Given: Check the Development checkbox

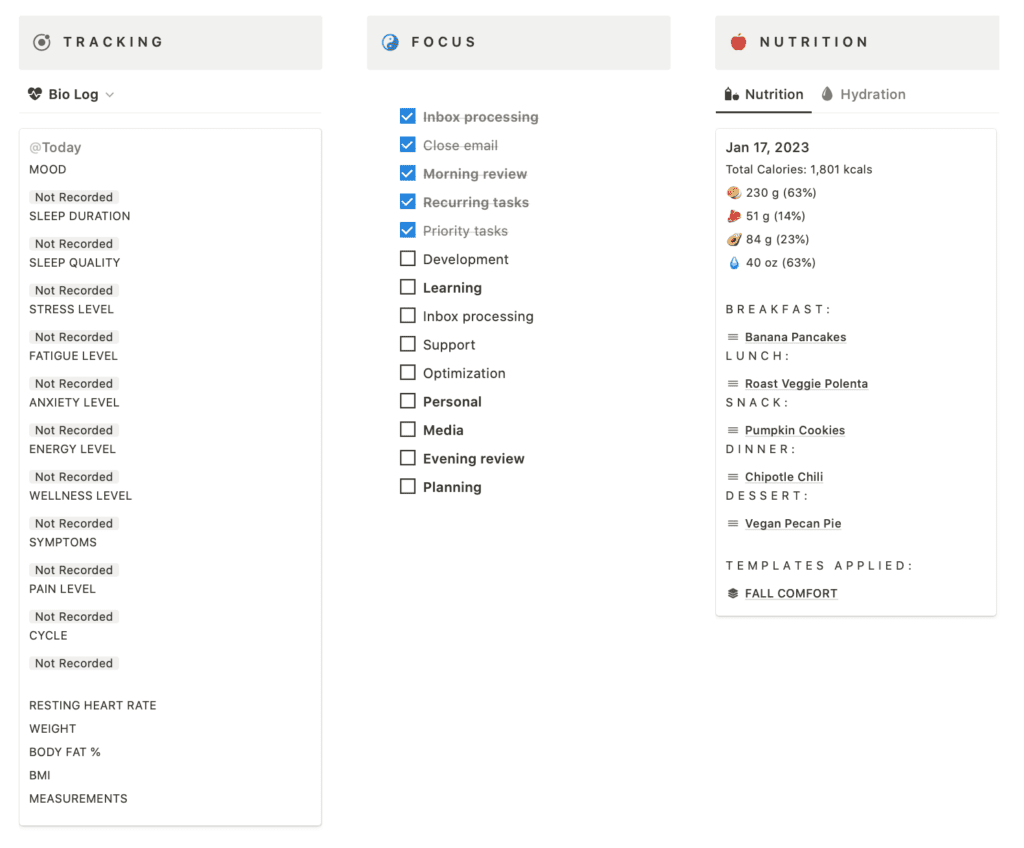Looking at the screenshot, I should tap(407, 259).
